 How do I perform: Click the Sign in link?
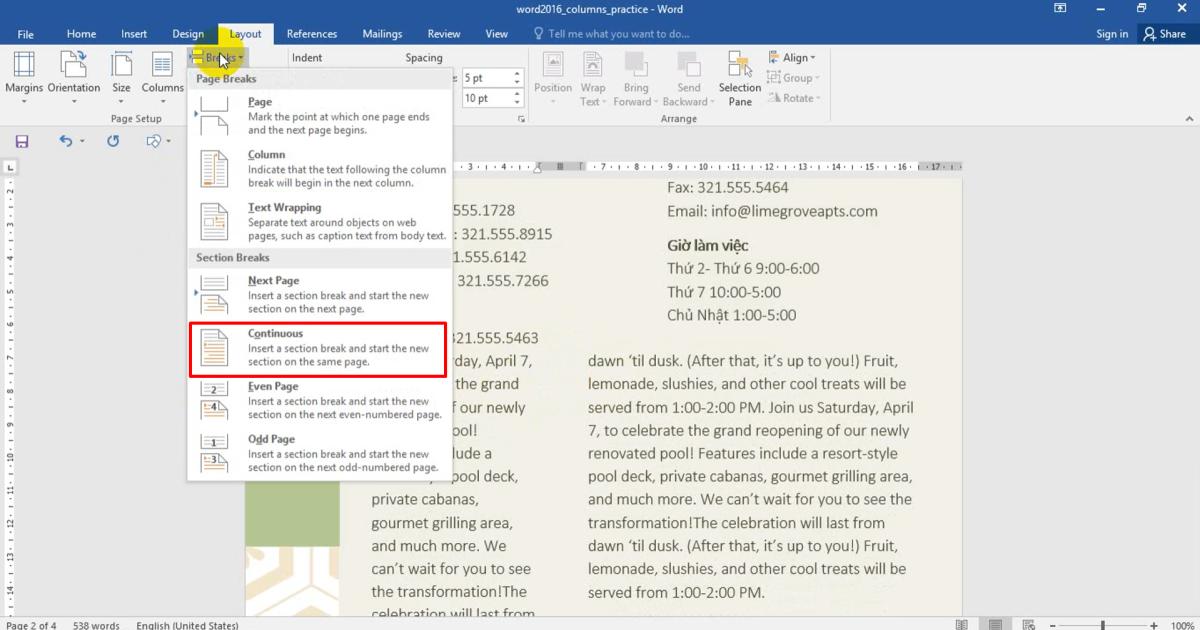click(x=1111, y=34)
